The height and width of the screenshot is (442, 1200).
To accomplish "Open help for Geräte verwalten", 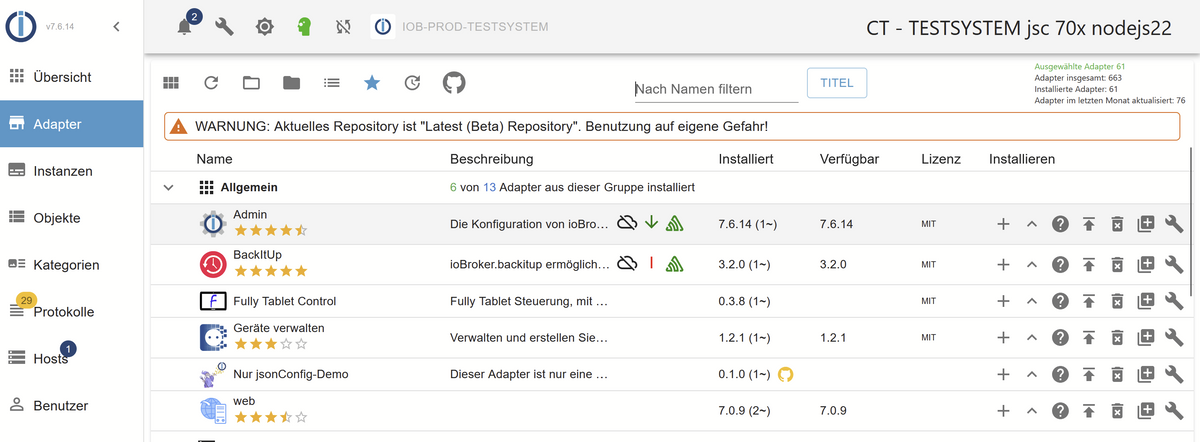I will click(x=1061, y=338).
